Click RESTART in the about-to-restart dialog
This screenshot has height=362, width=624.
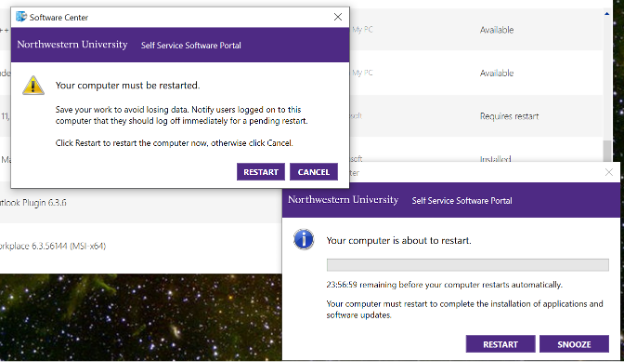(500, 344)
